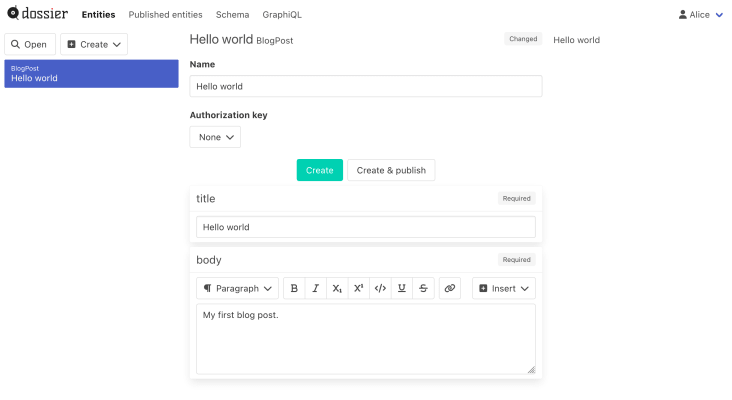
Task: Toggle strikethrough formatting
Action: [423, 288]
